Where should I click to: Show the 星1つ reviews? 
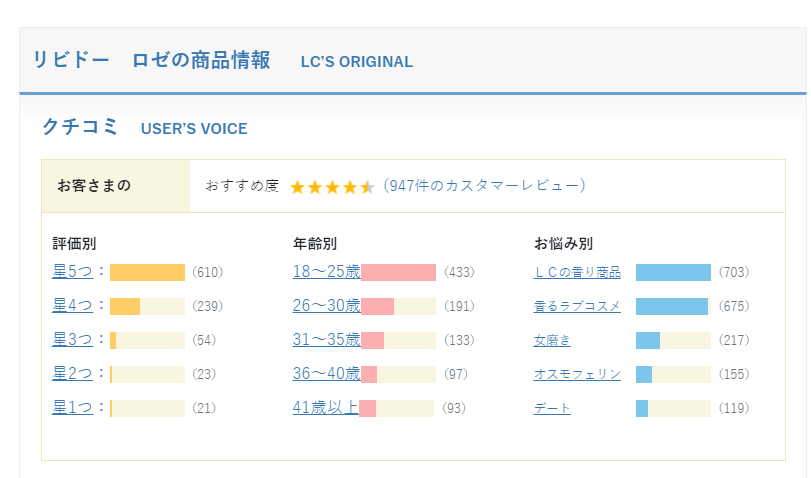(x=72, y=408)
